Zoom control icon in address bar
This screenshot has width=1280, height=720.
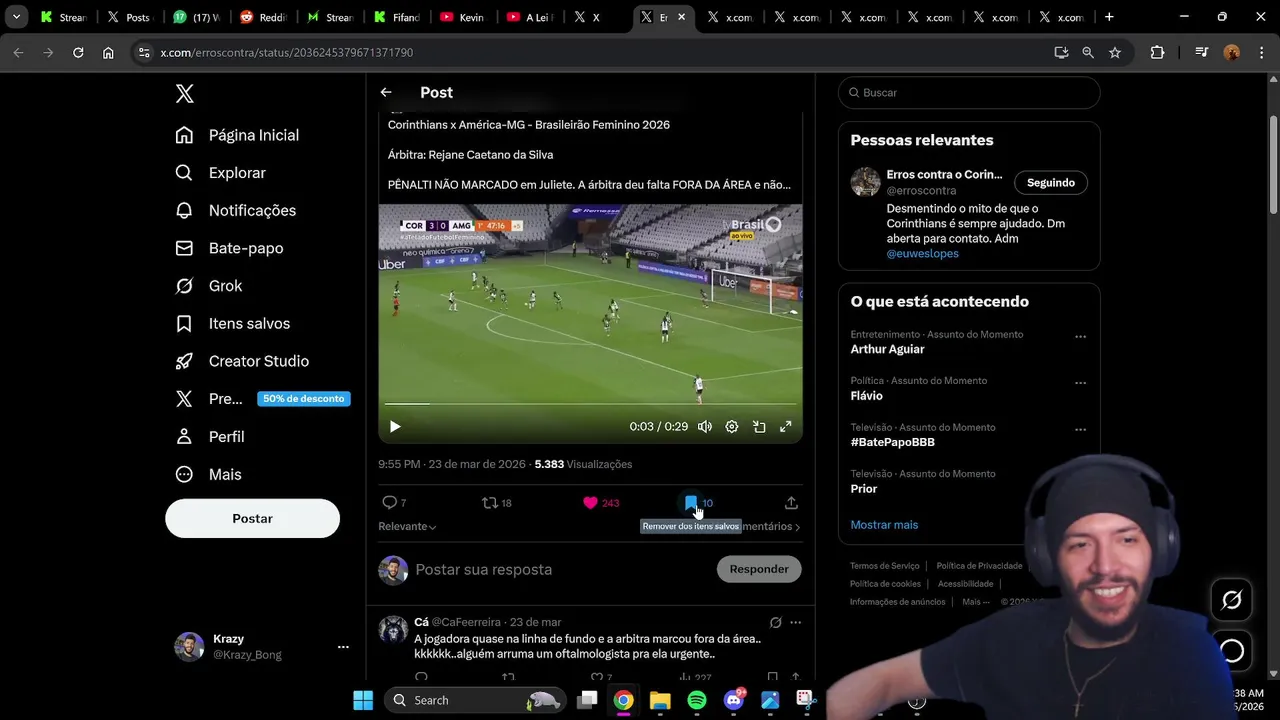(1088, 52)
